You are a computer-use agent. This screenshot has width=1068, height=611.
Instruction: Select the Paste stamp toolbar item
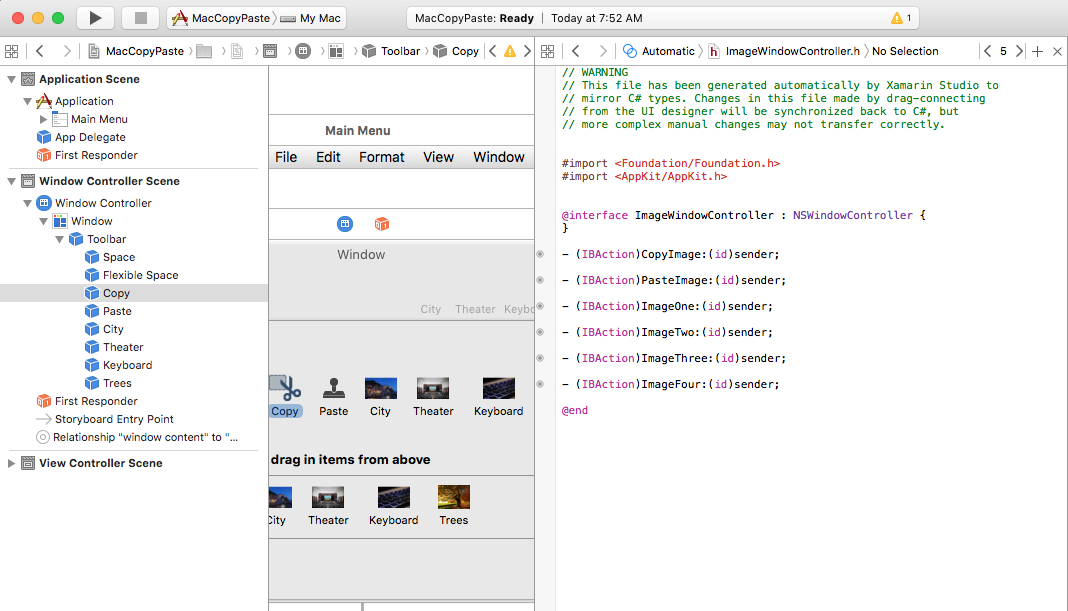click(x=333, y=388)
